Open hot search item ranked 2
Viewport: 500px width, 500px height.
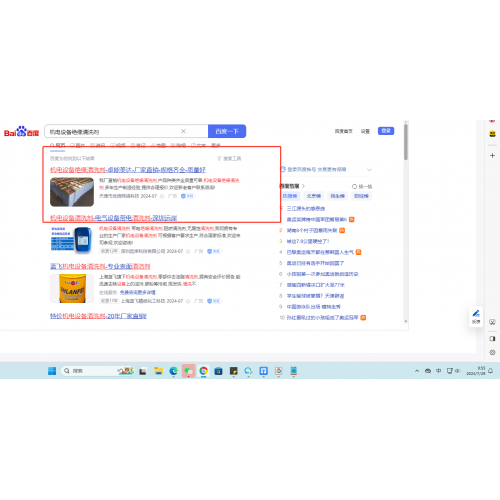coord(312,230)
